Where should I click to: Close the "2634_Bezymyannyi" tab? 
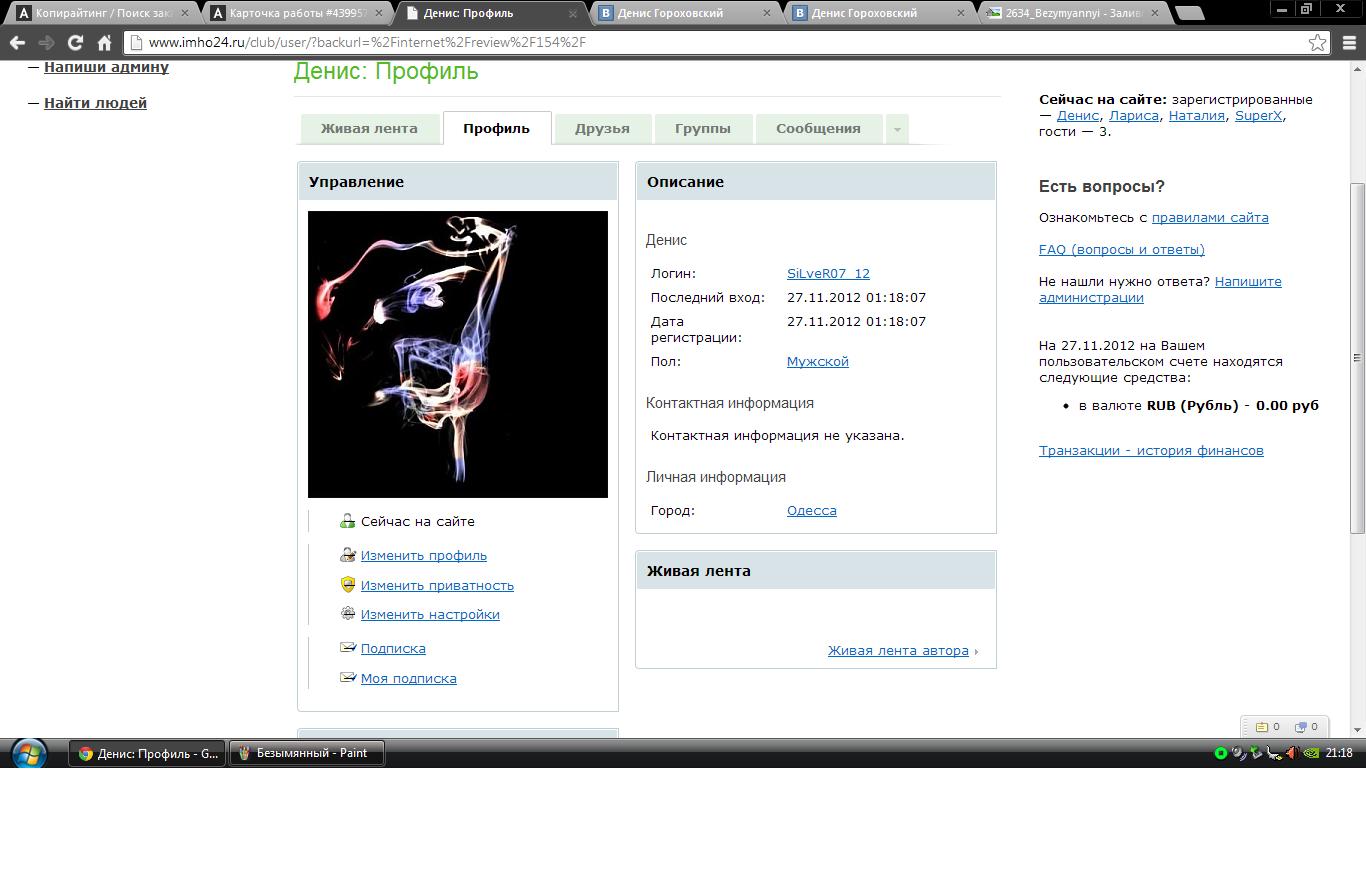click(1155, 13)
